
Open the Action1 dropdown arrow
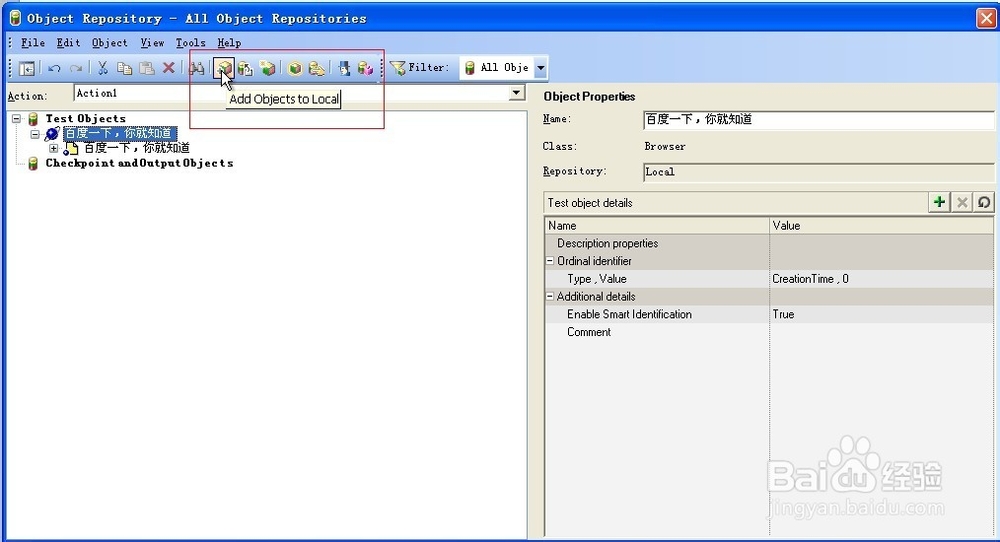[x=517, y=93]
